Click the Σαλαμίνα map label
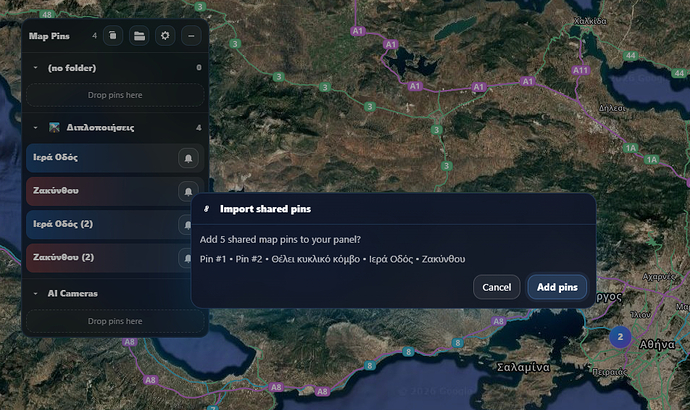 click(x=523, y=367)
